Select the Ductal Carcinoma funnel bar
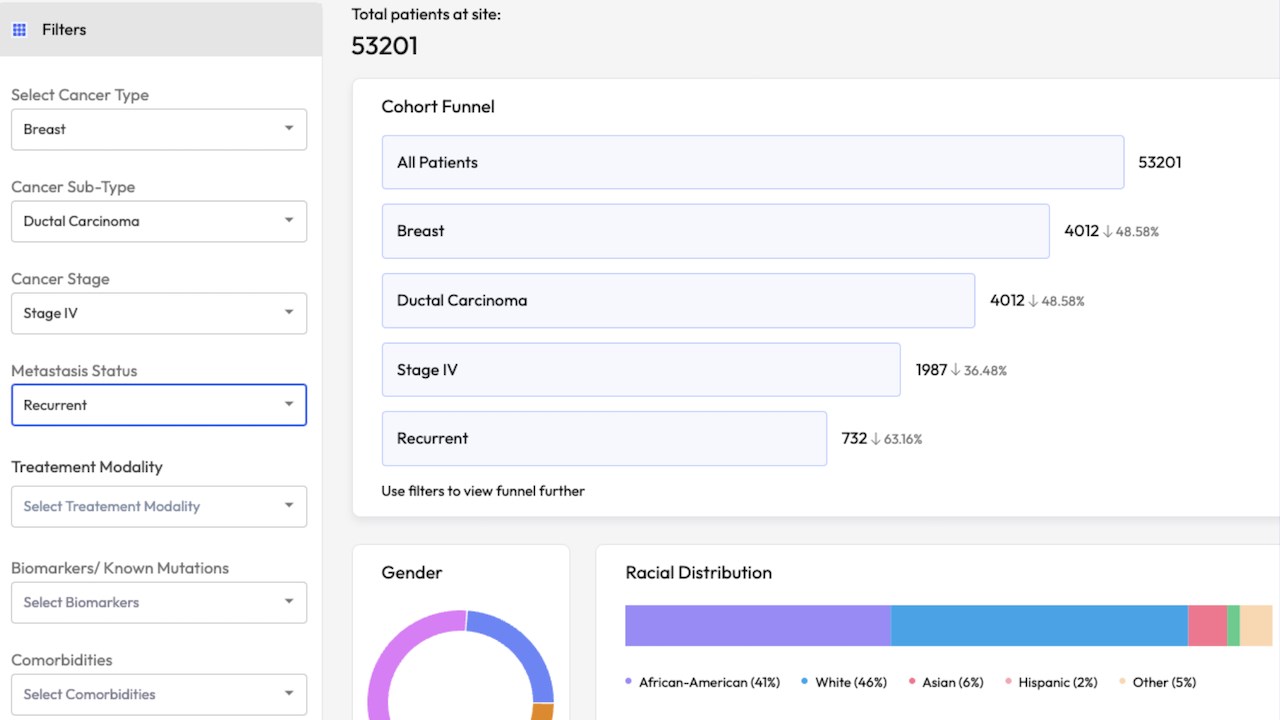Screen dimensions: 1280x720 677,300
